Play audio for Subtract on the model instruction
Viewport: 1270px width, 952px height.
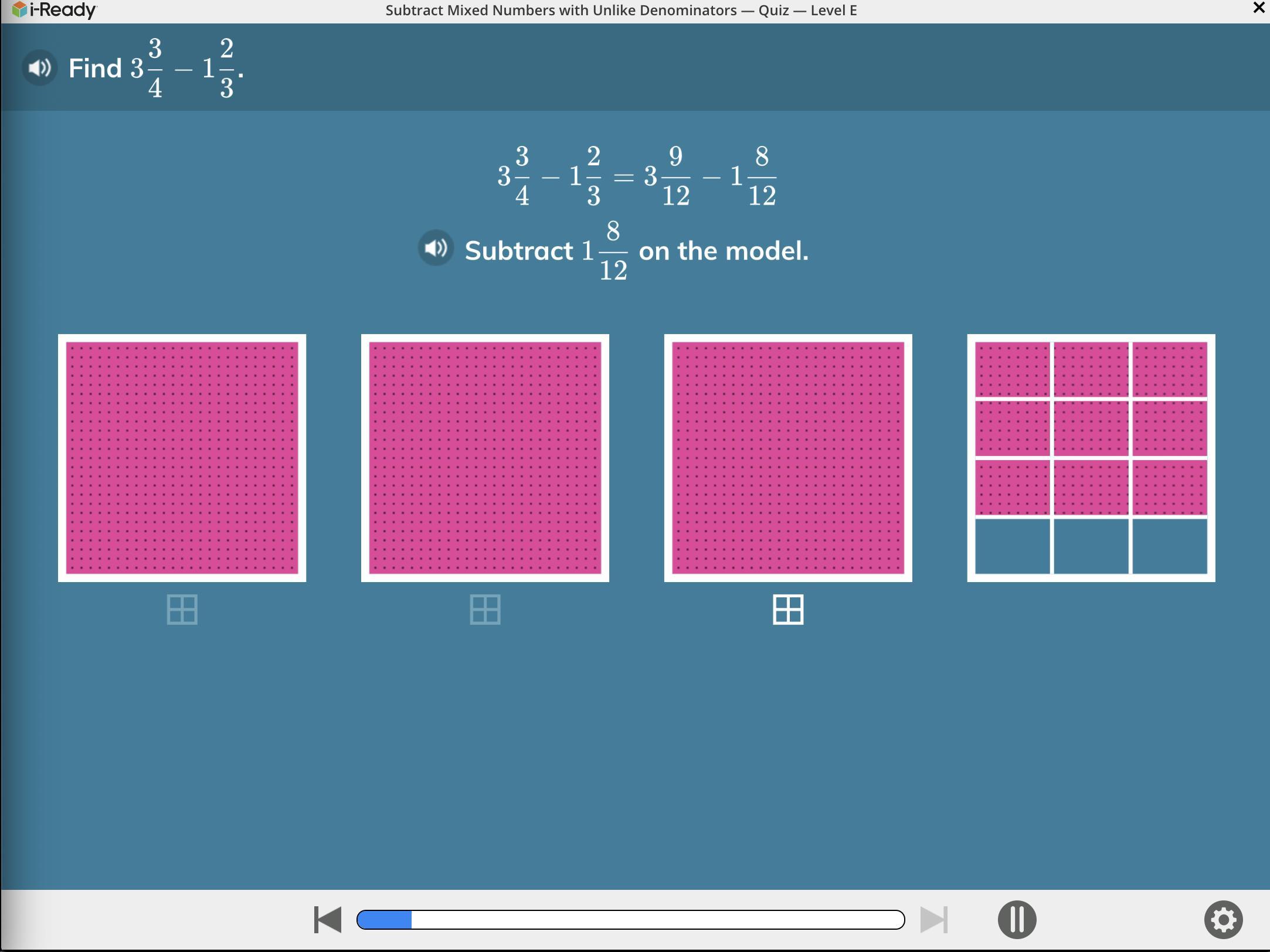pos(435,248)
